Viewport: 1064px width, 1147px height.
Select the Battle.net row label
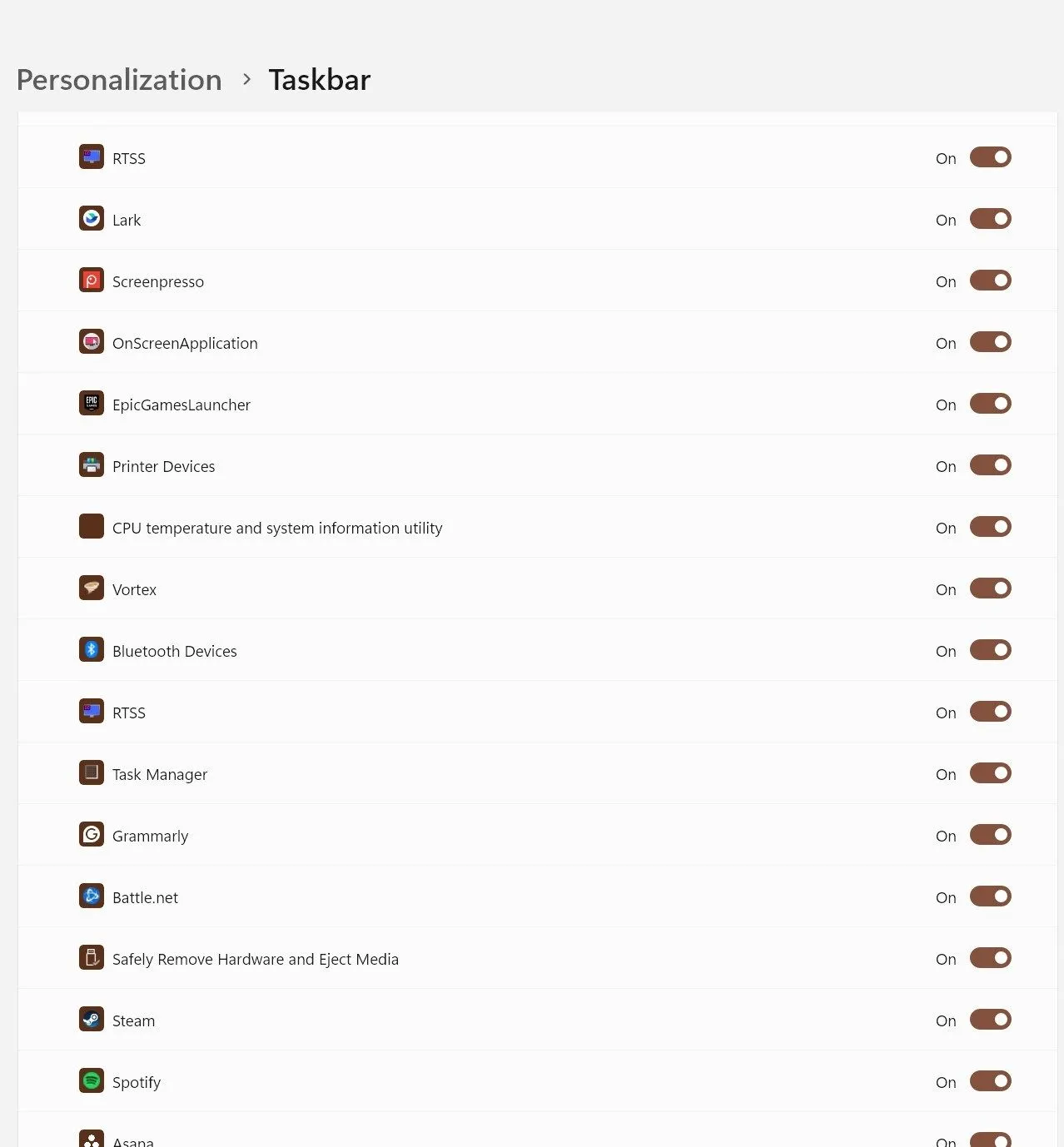click(145, 897)
